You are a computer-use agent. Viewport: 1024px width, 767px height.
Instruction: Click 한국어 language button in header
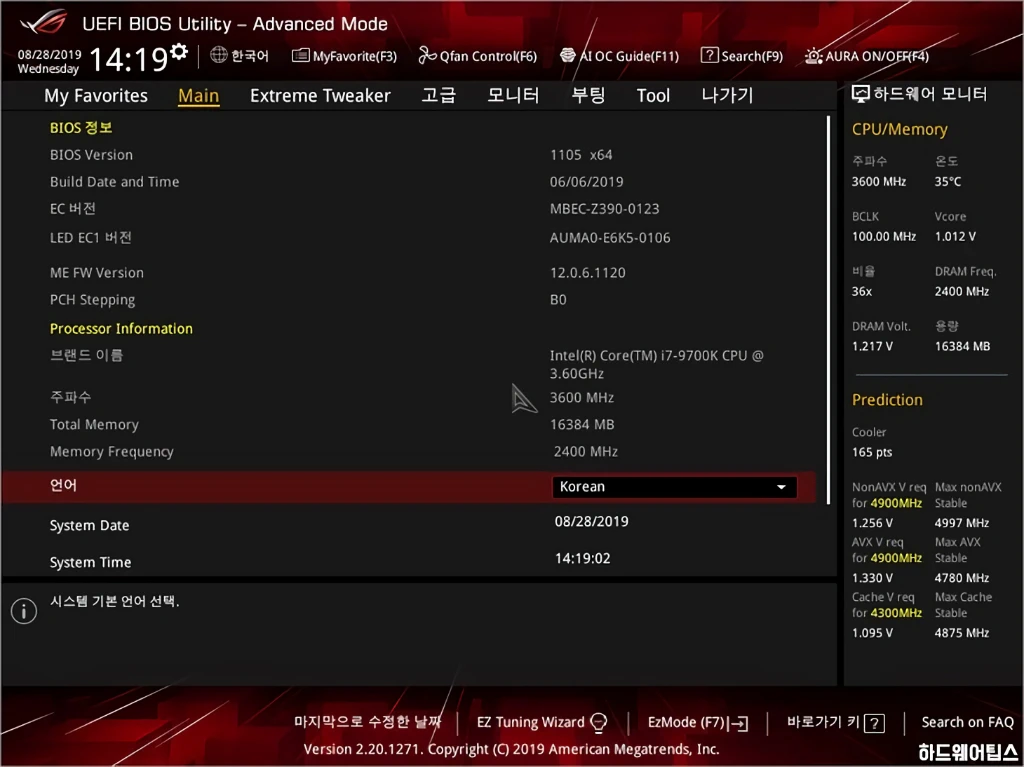tap(250, 56)
